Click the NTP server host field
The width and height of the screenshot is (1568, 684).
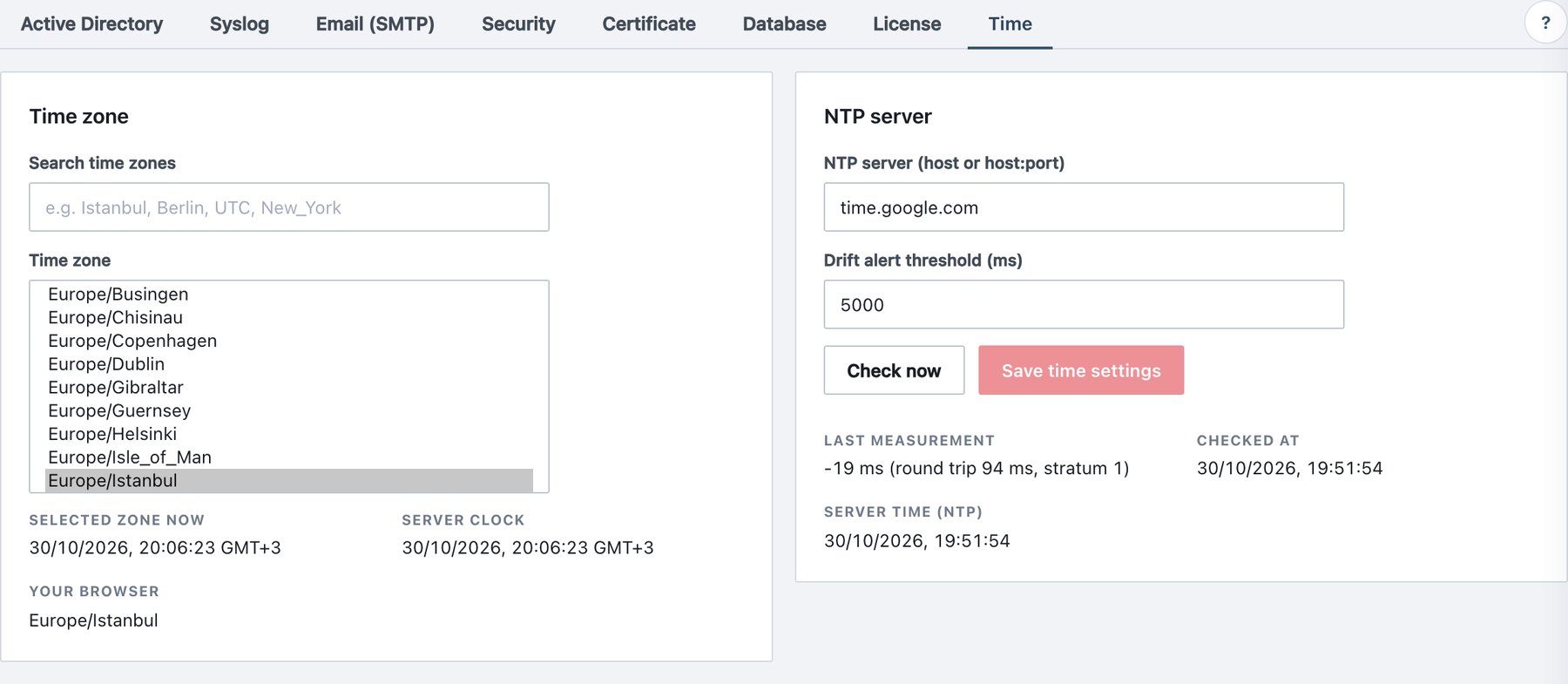(x=1084, y=207)
